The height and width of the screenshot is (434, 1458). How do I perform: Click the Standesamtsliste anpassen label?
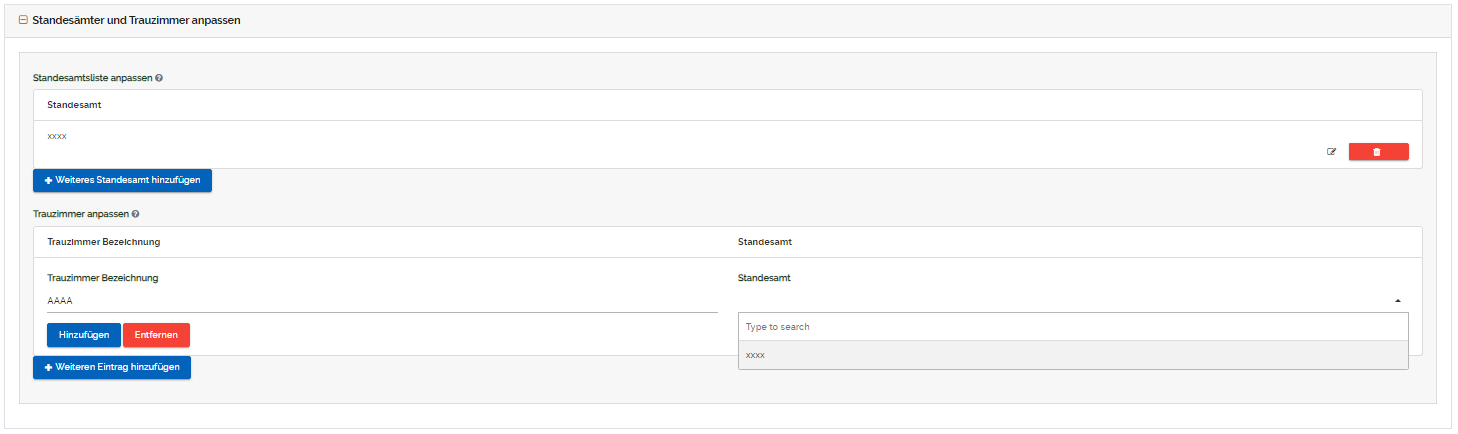(x=92, y=77)
